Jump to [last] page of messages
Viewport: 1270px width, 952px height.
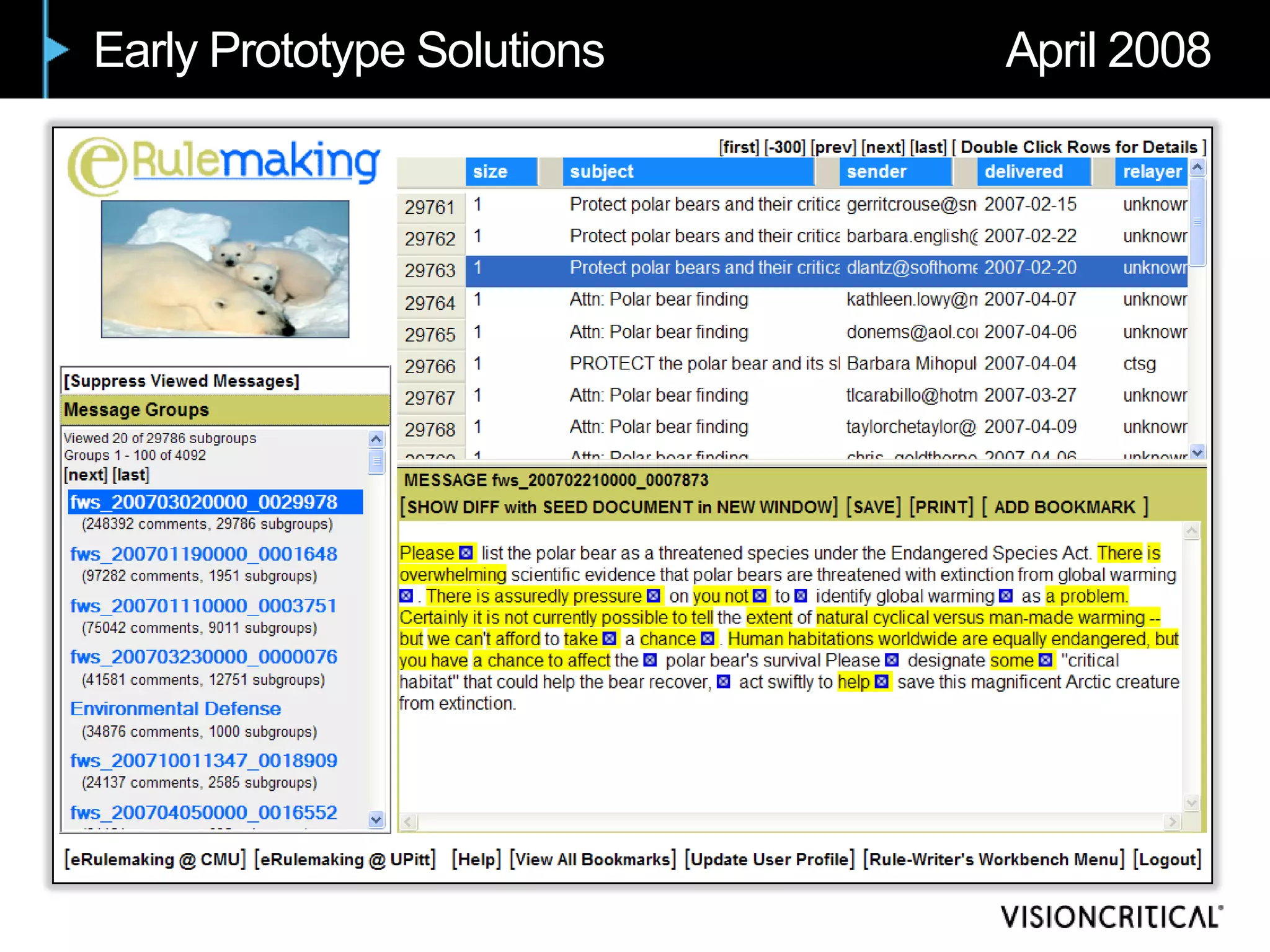click(928, 148)
